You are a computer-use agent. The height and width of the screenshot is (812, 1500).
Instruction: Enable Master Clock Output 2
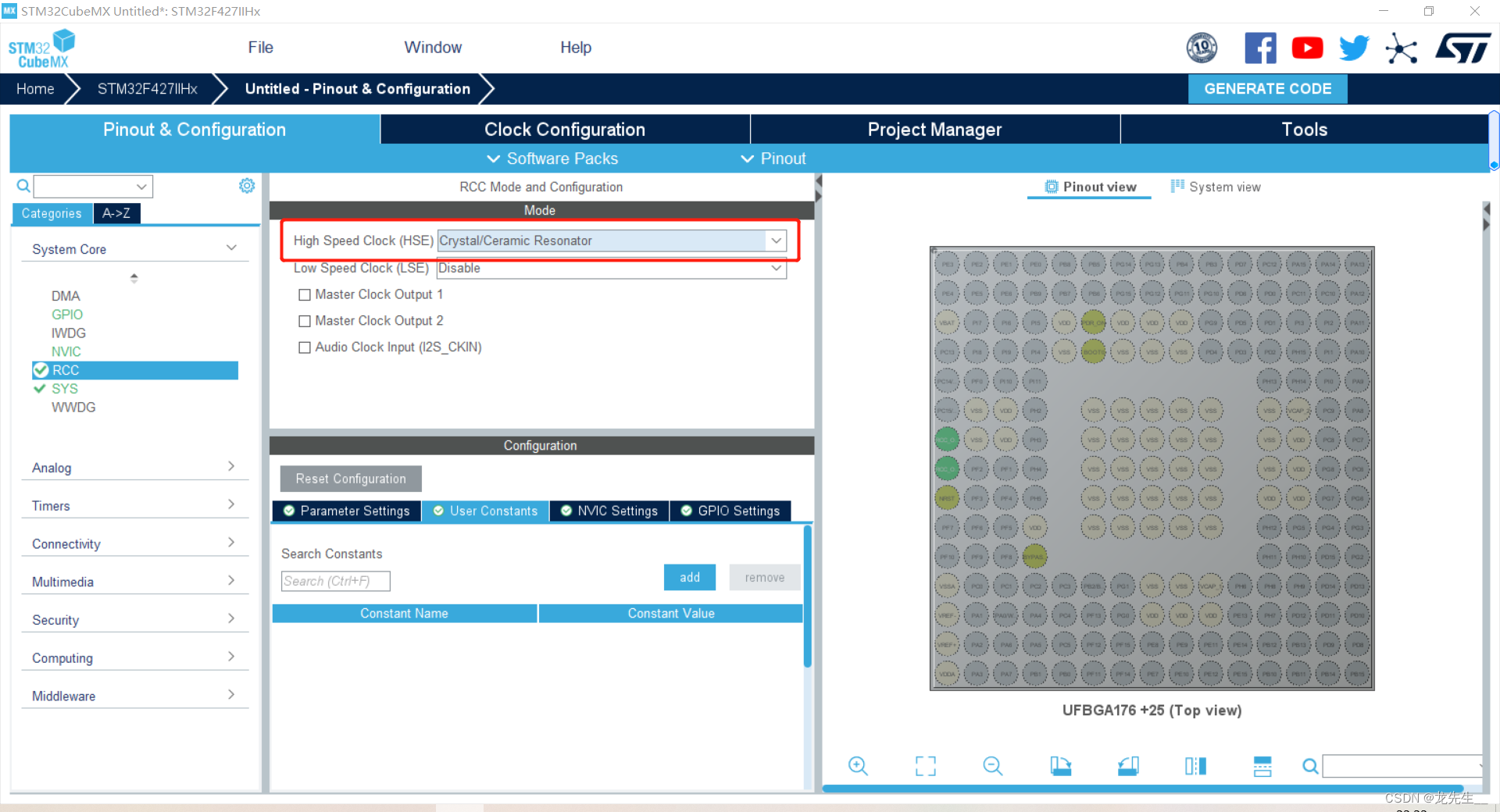(x=305, y=321)
